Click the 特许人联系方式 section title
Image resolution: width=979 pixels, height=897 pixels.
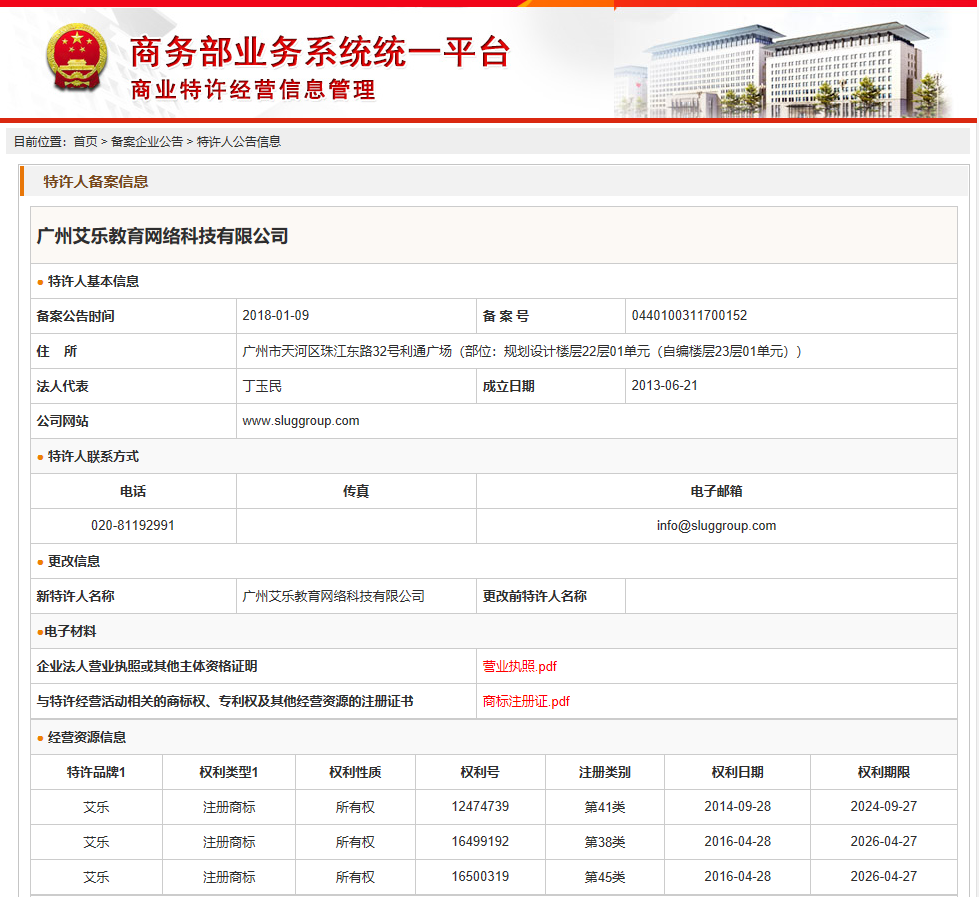[93, 456]
